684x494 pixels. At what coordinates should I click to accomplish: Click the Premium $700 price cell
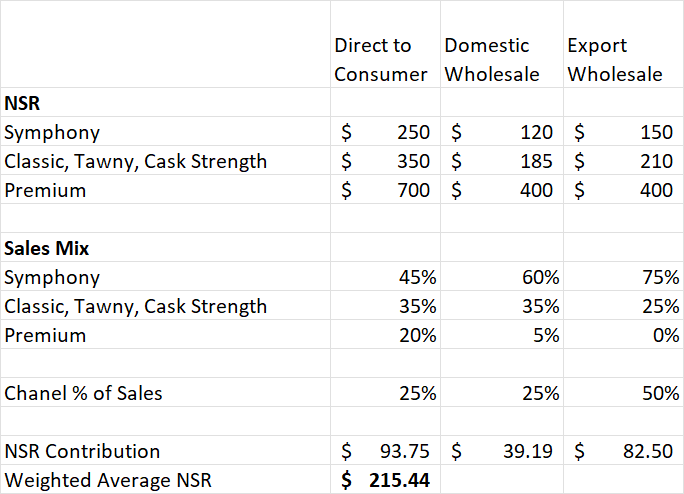point(386,190)
